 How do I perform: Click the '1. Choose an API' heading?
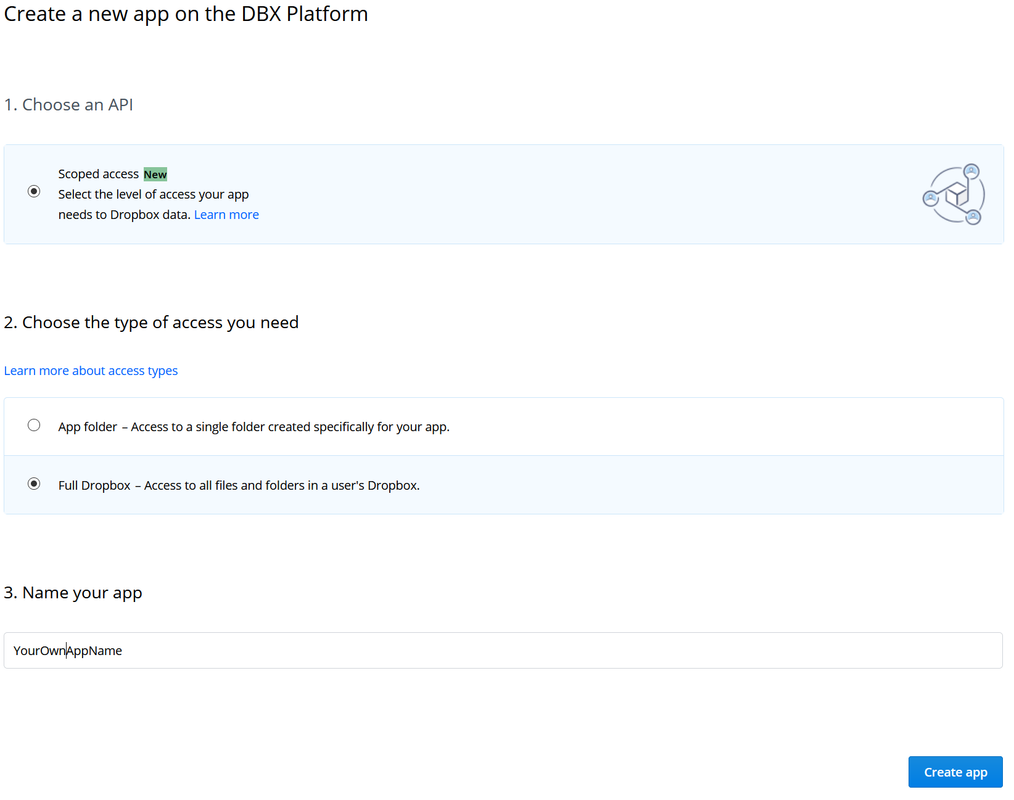pyautogui.click(x=68, y=105)
